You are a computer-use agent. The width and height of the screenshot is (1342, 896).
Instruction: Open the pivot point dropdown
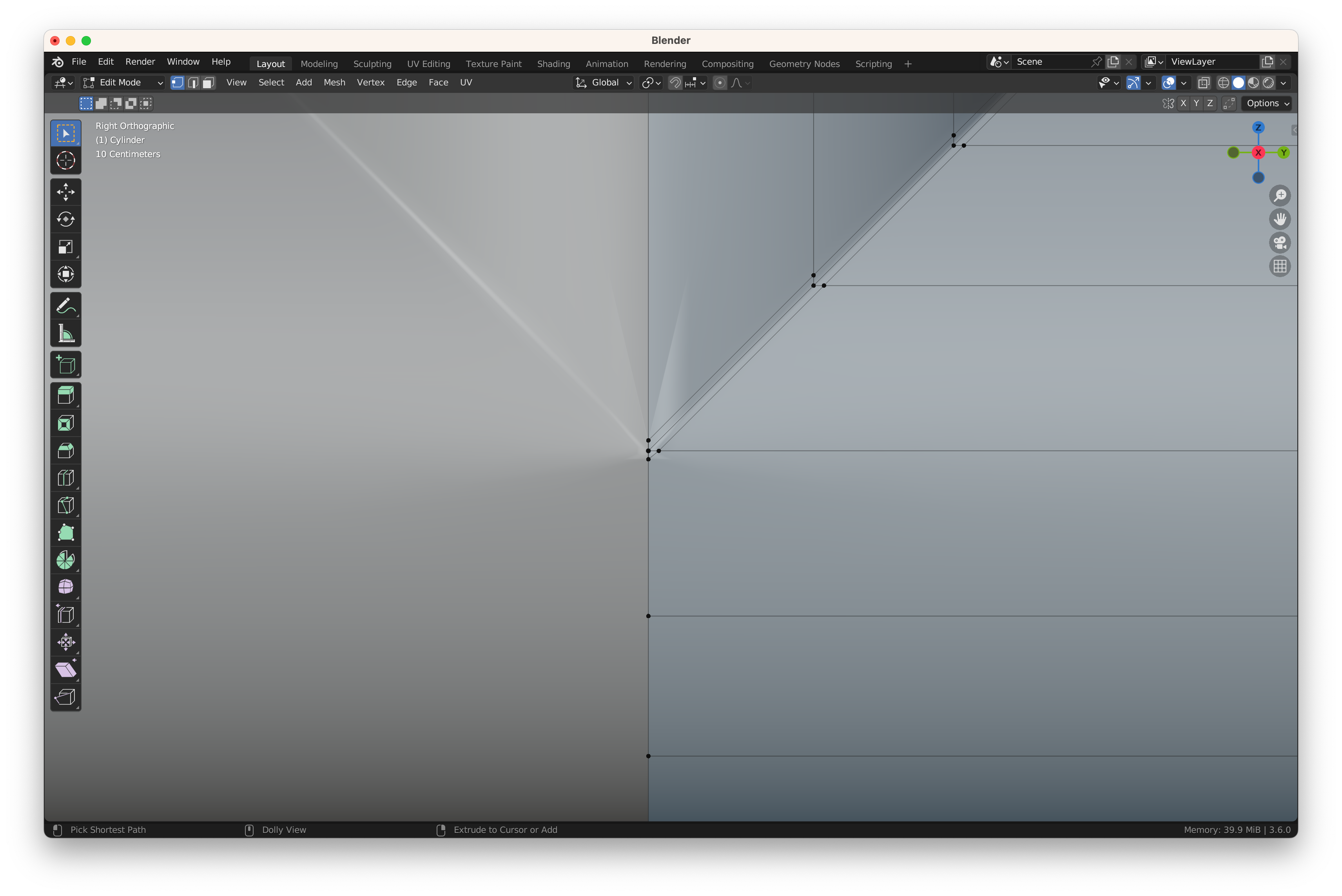coord(651,83)
